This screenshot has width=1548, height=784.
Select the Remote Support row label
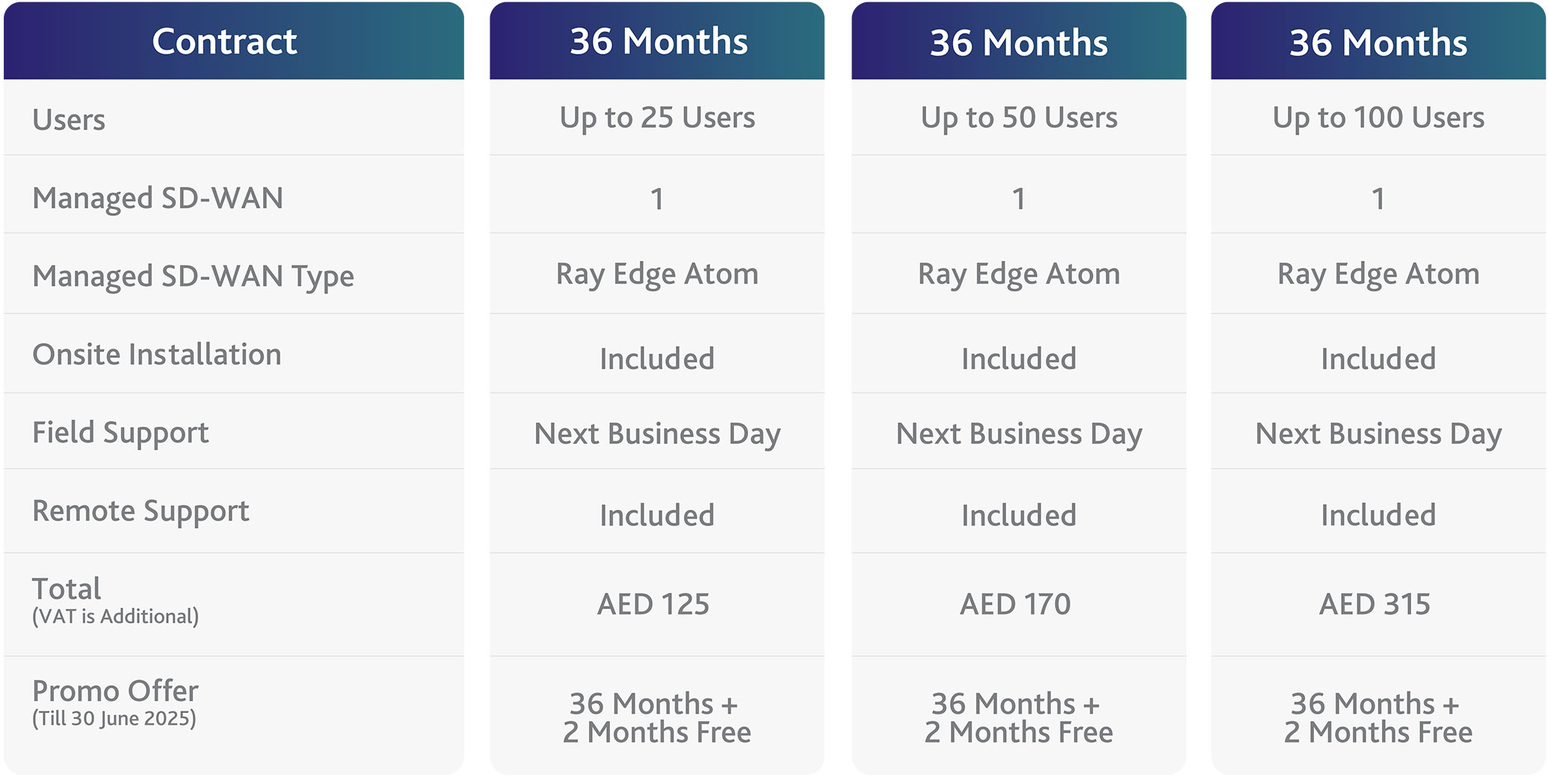141,511
